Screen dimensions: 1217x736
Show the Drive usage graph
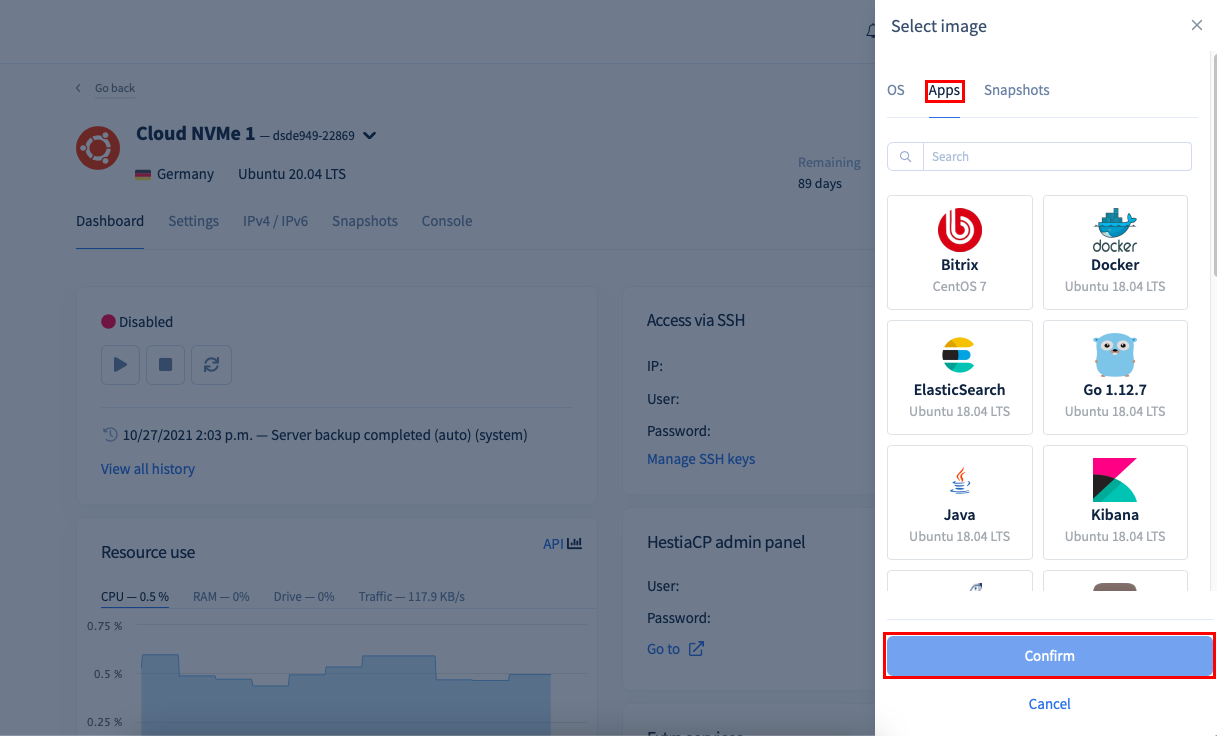pyautogui.click(x=304, y=597)
